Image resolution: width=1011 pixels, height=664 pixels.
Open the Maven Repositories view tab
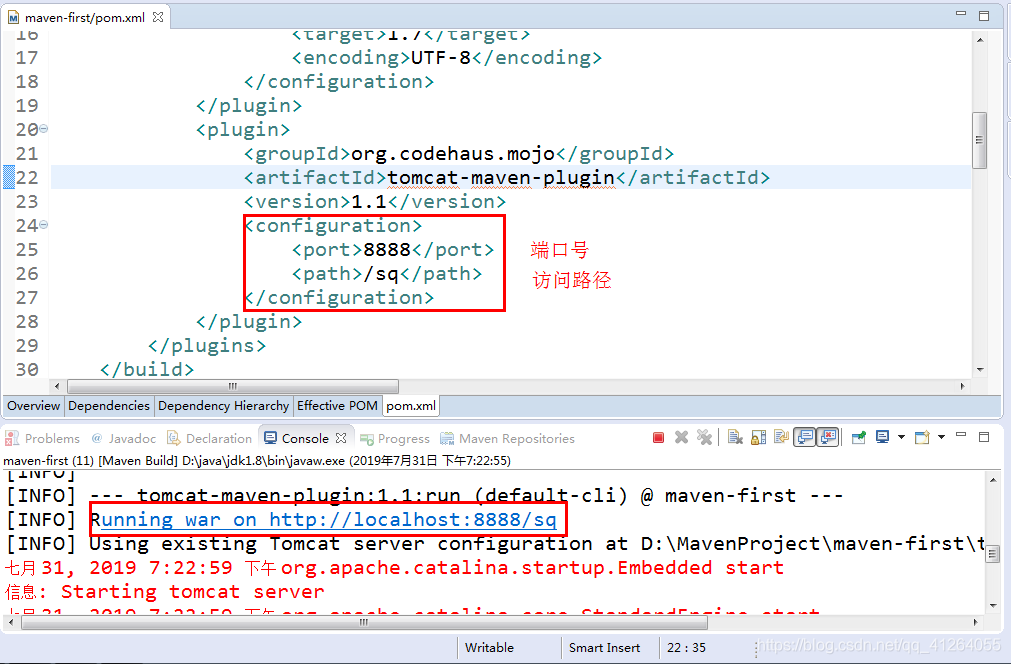pos(507,438)
